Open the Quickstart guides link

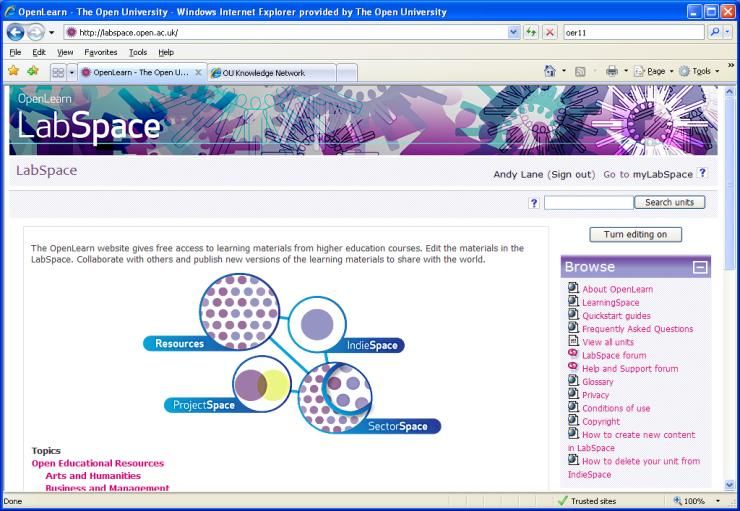click(x=616, y=316)
